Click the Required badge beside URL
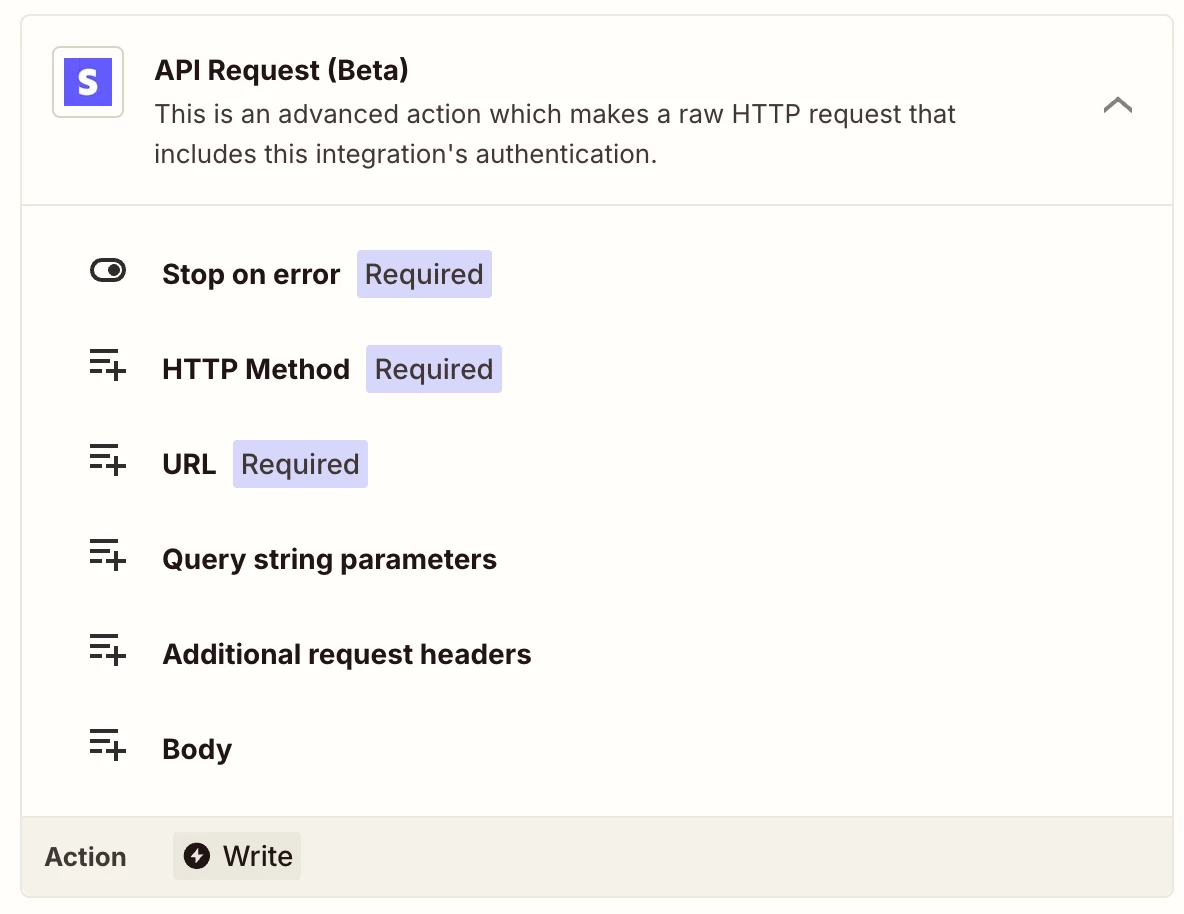 300,464
